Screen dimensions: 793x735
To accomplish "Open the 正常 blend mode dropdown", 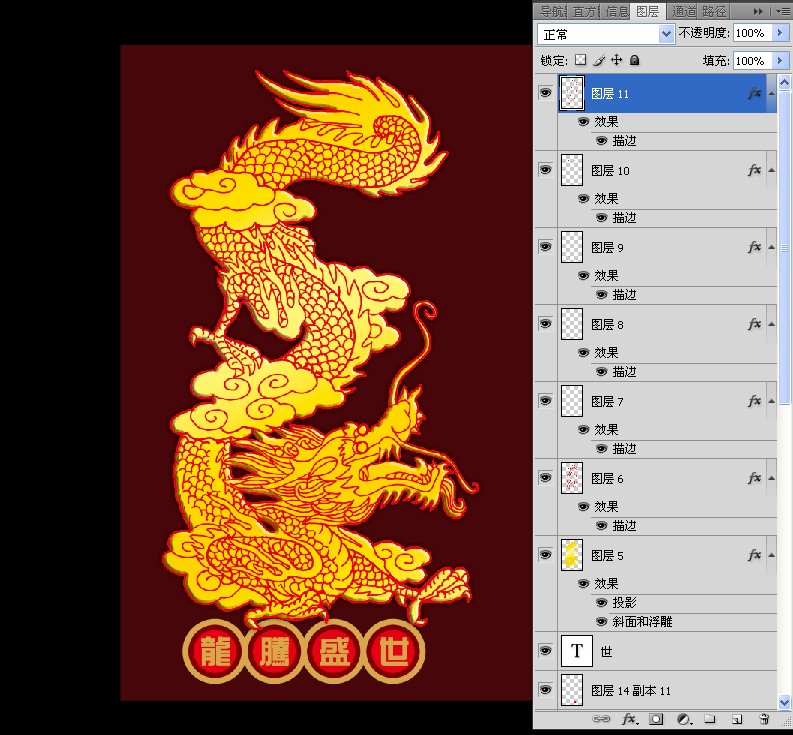I will tap(606, 34).
